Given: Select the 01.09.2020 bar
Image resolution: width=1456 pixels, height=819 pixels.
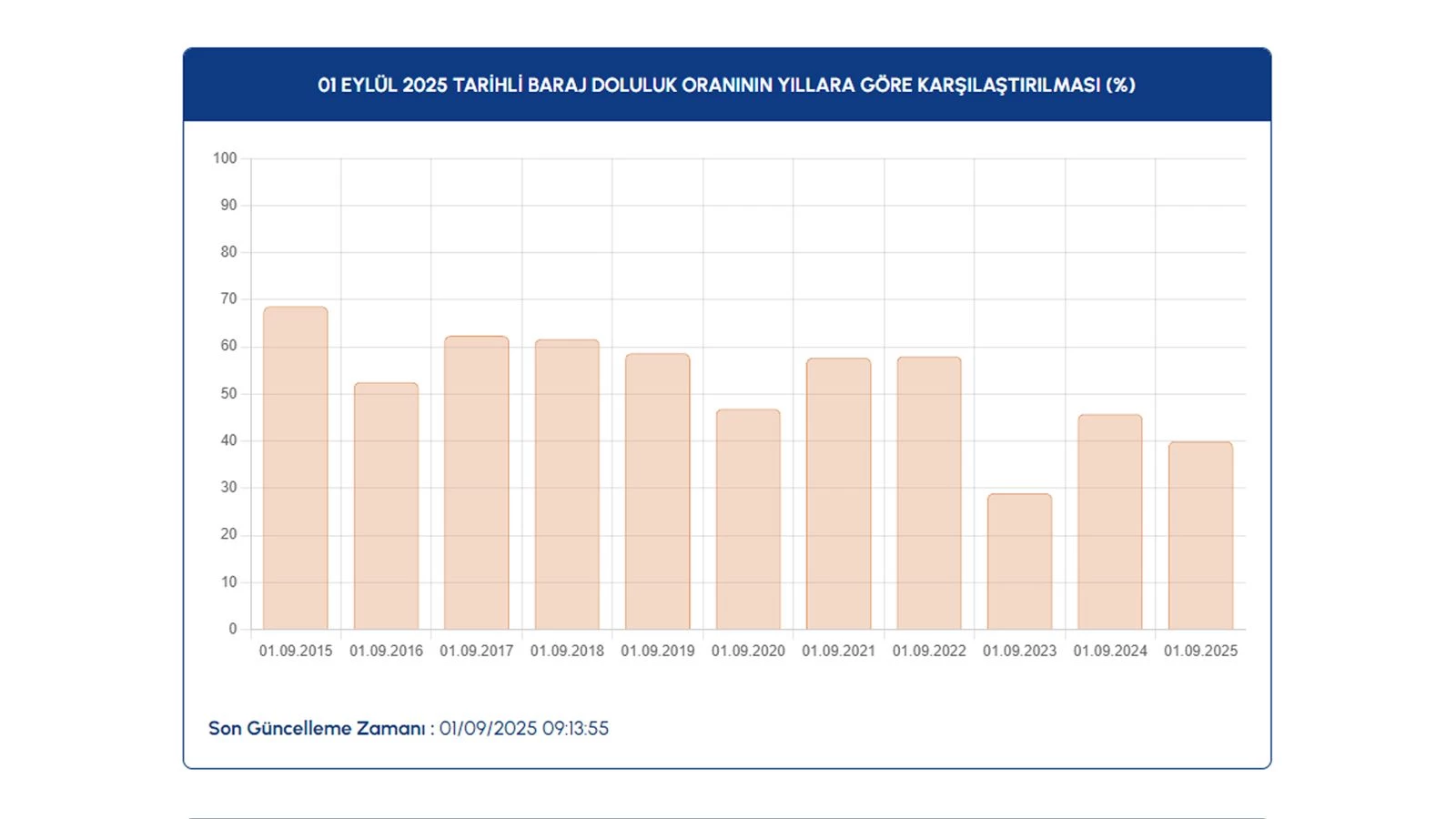Looking at the screenshot, I should pos(748,519).
